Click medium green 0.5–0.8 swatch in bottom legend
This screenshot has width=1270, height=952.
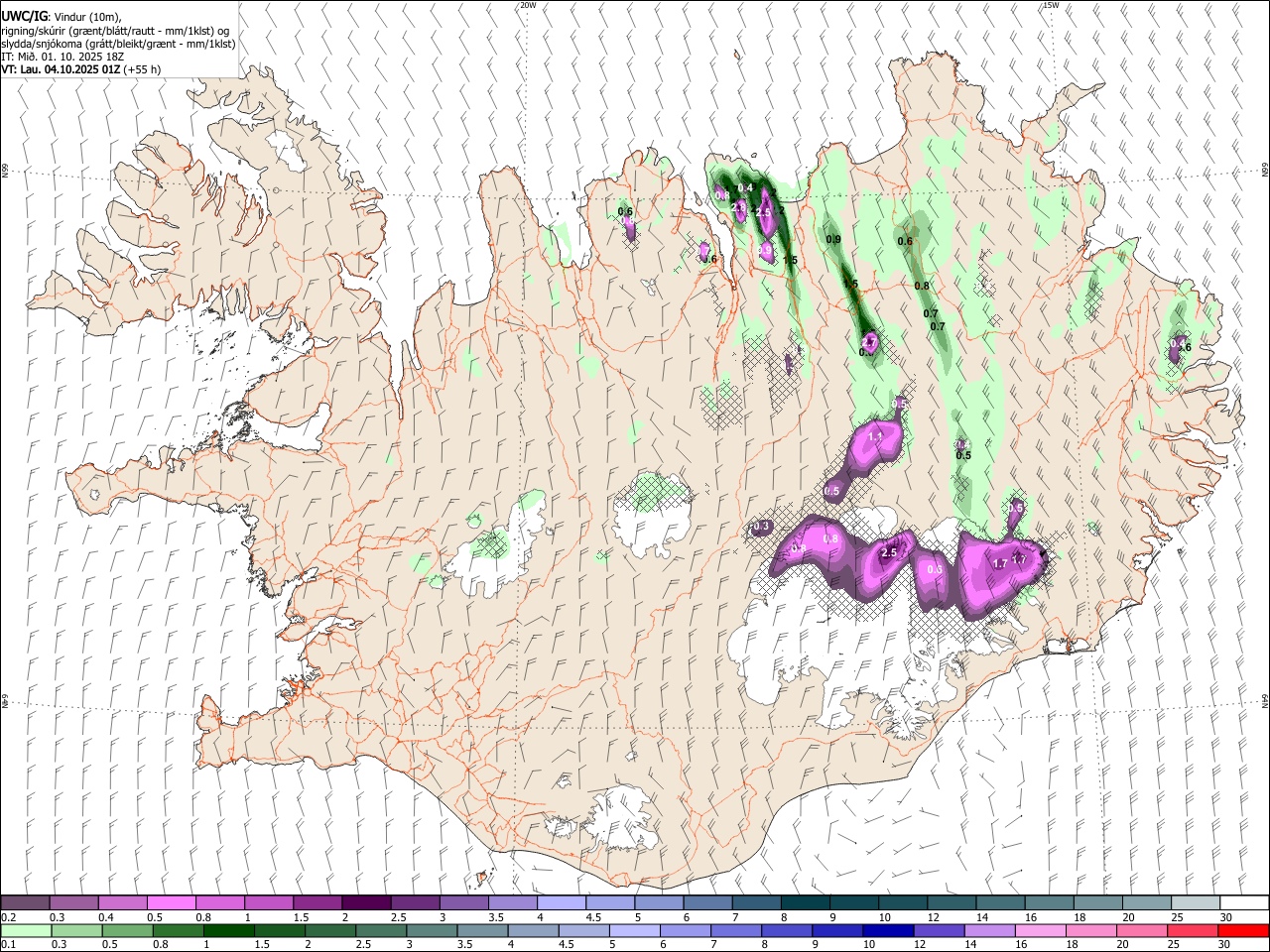pyautogui.click(x=127, y=930)
